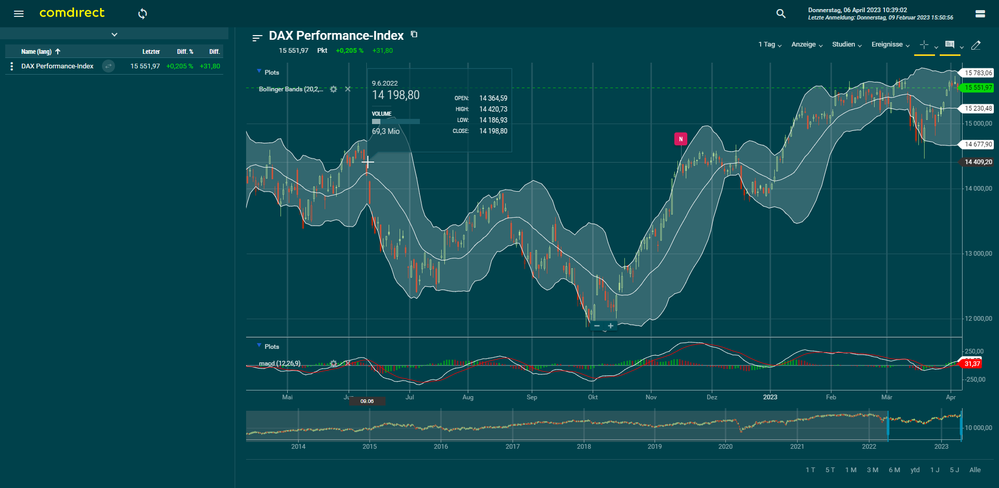This screenshot has width=999, height=488.
Task: Open the hamburger main menu
Action: [18, 13]
